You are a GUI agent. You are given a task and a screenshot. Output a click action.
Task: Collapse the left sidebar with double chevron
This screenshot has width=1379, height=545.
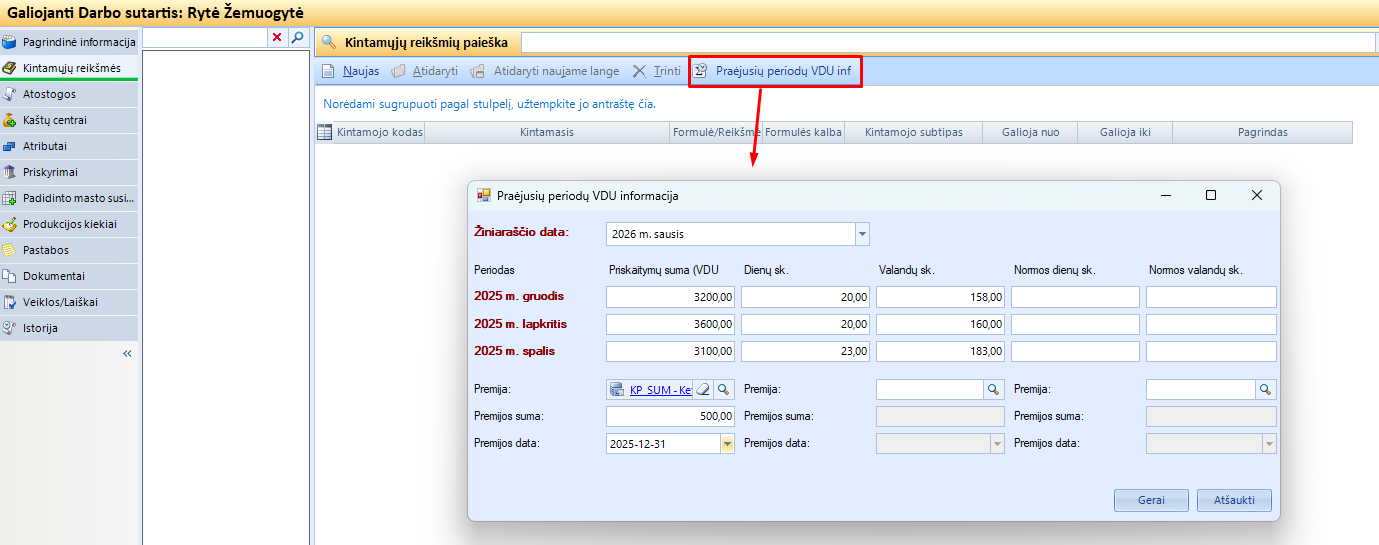pyautogui.click(x=128, y=353)
